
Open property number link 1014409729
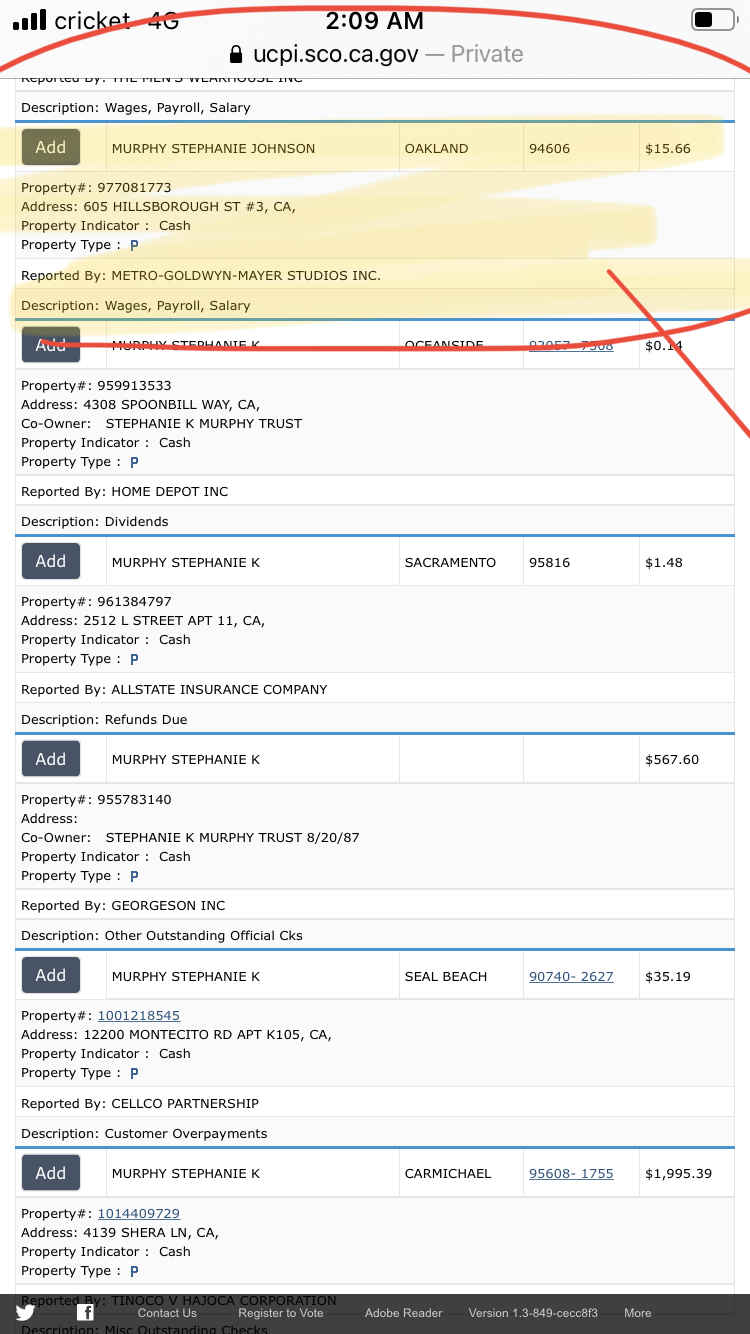coord(139,1214)
